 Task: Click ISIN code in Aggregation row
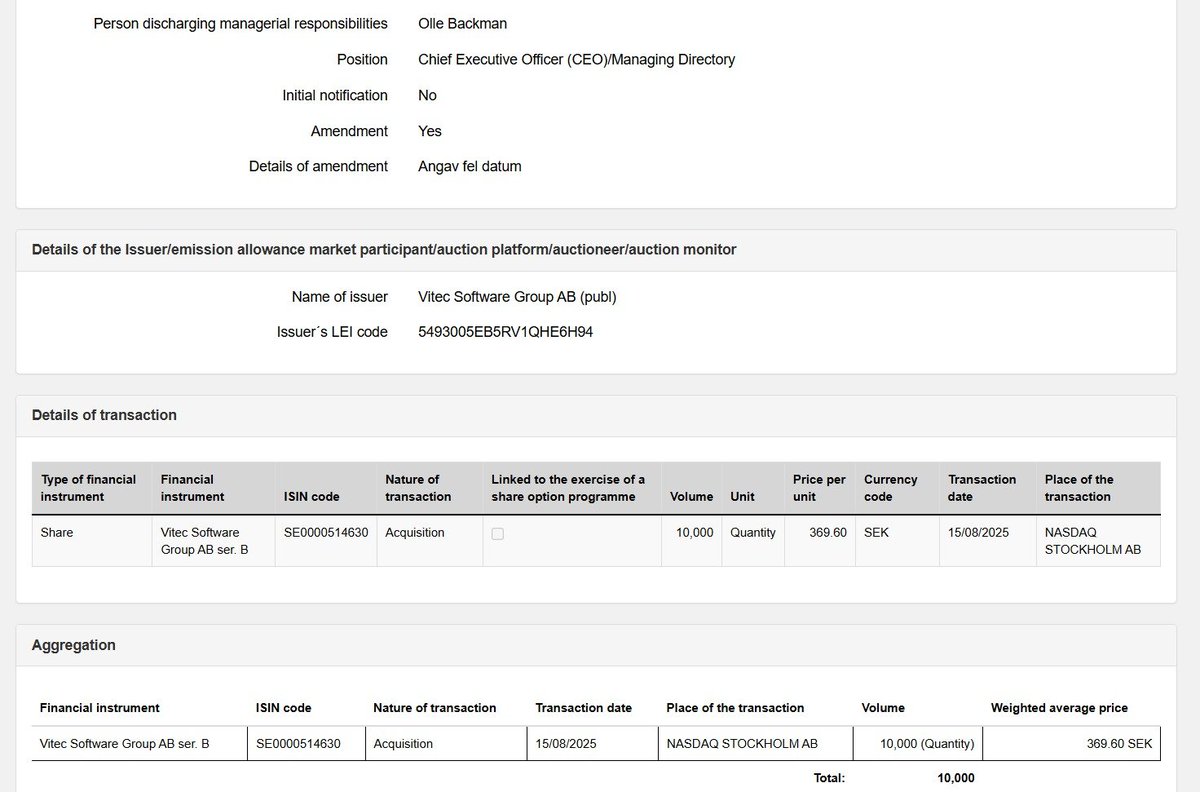click(x=298, y=744)
